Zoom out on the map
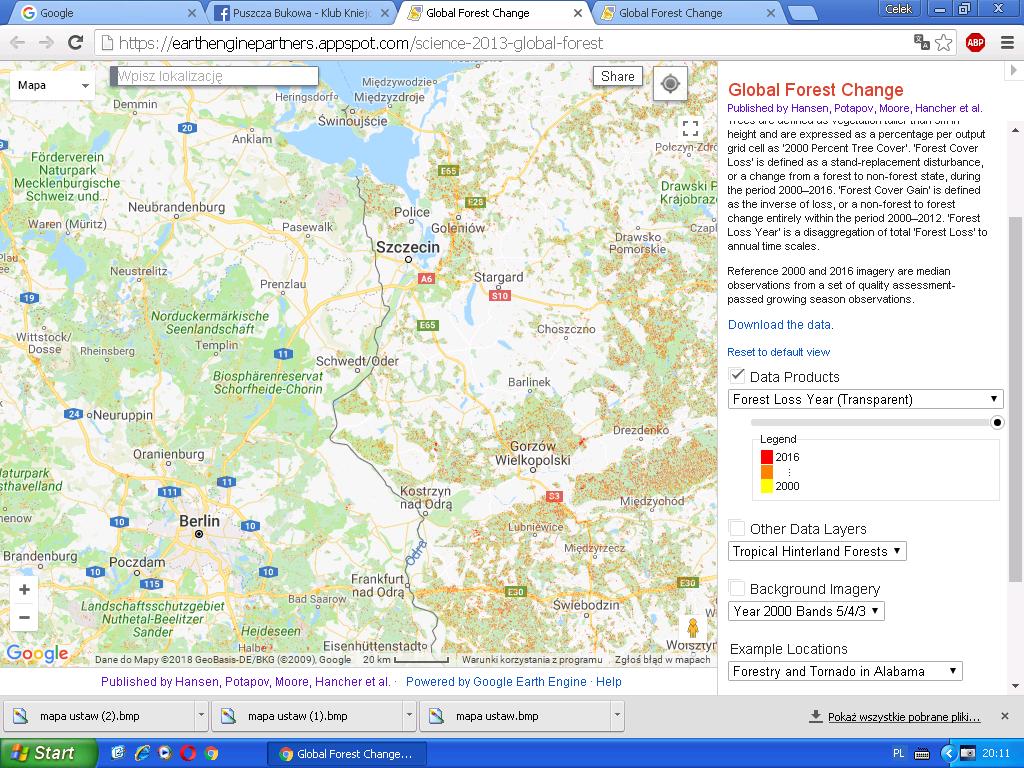This screenshot has width=1024, height=768. click(24, 617)
